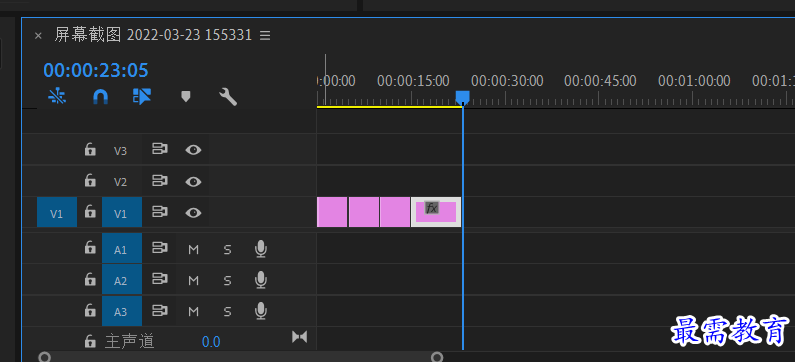
Task: Select V3 track target button
Action: (x=120, y=151)
